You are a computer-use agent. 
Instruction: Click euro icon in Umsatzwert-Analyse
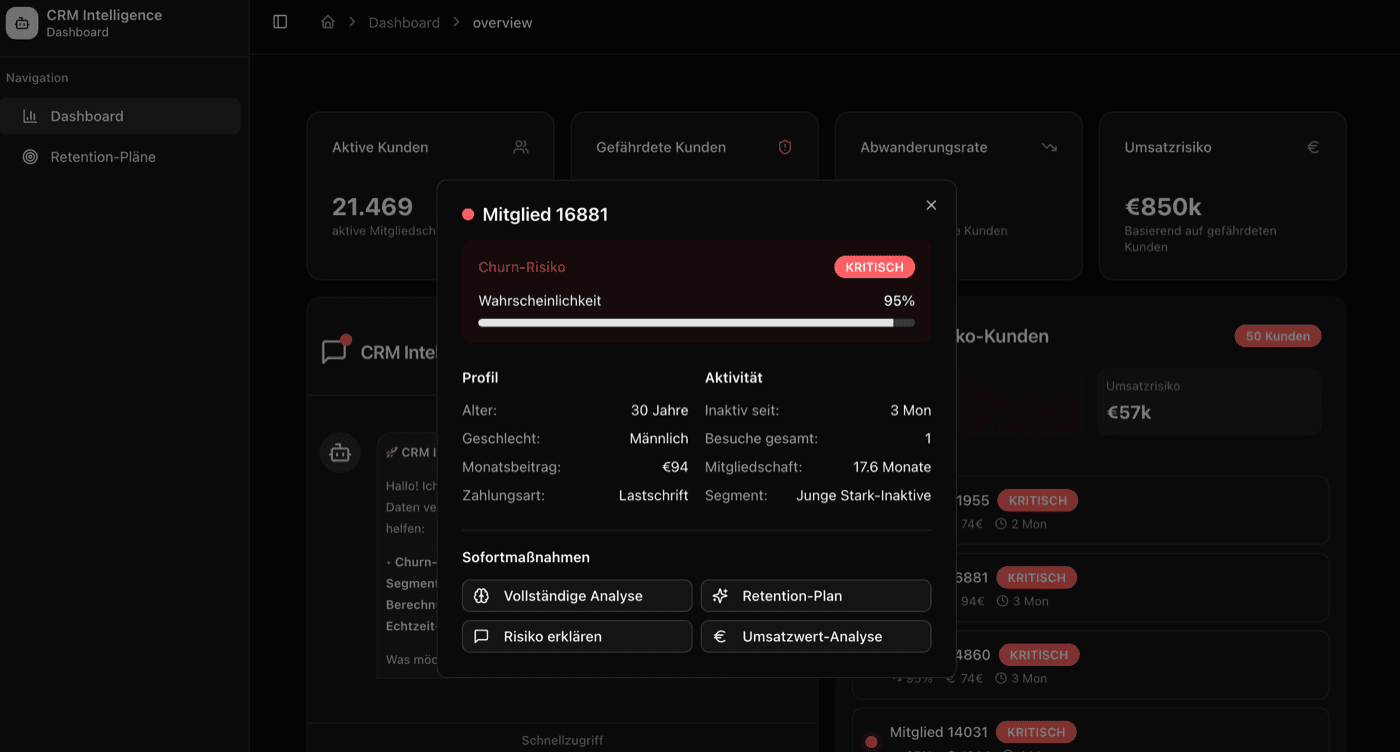720,637
